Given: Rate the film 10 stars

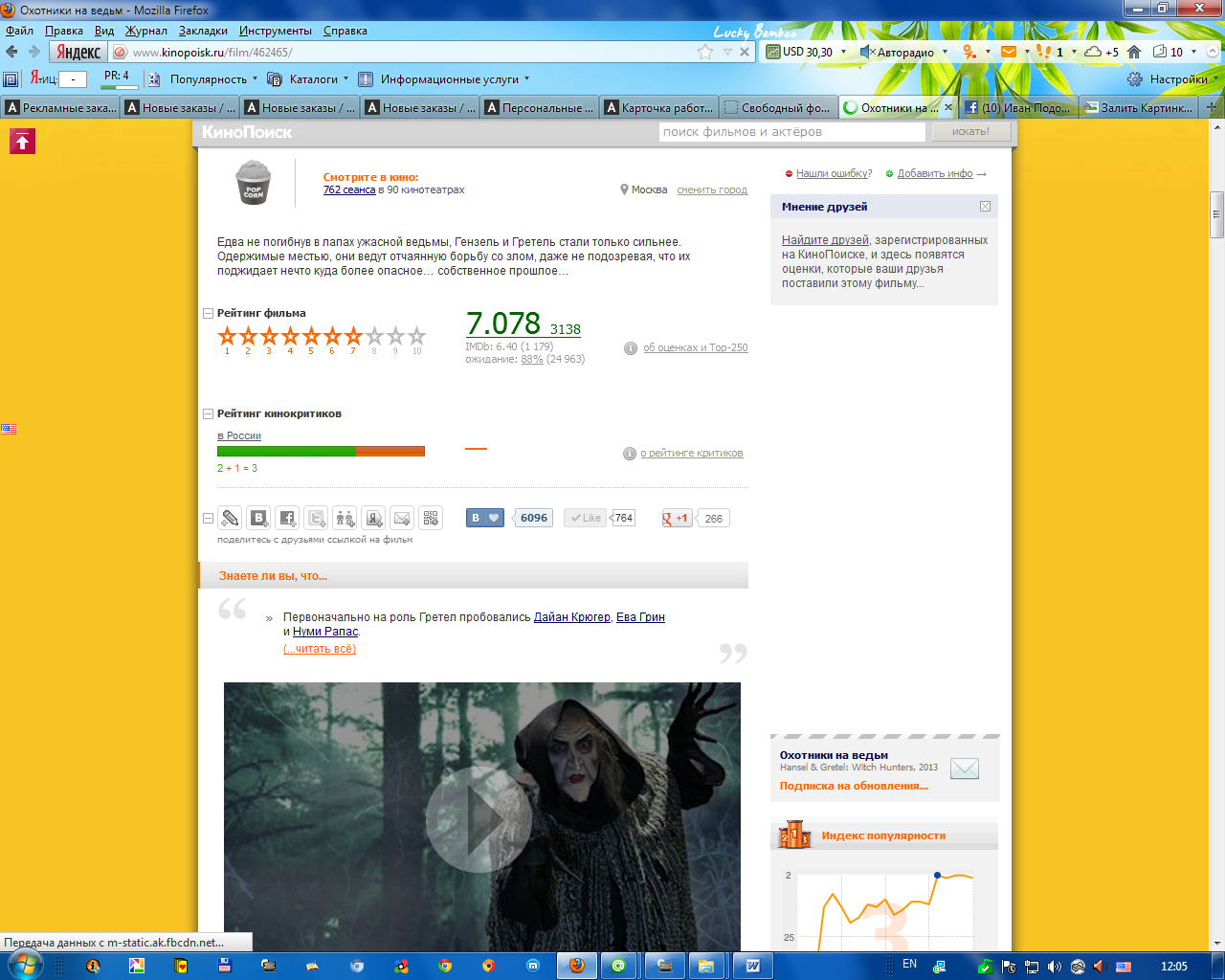Looking at the screenshot, I should click(416, 336).
